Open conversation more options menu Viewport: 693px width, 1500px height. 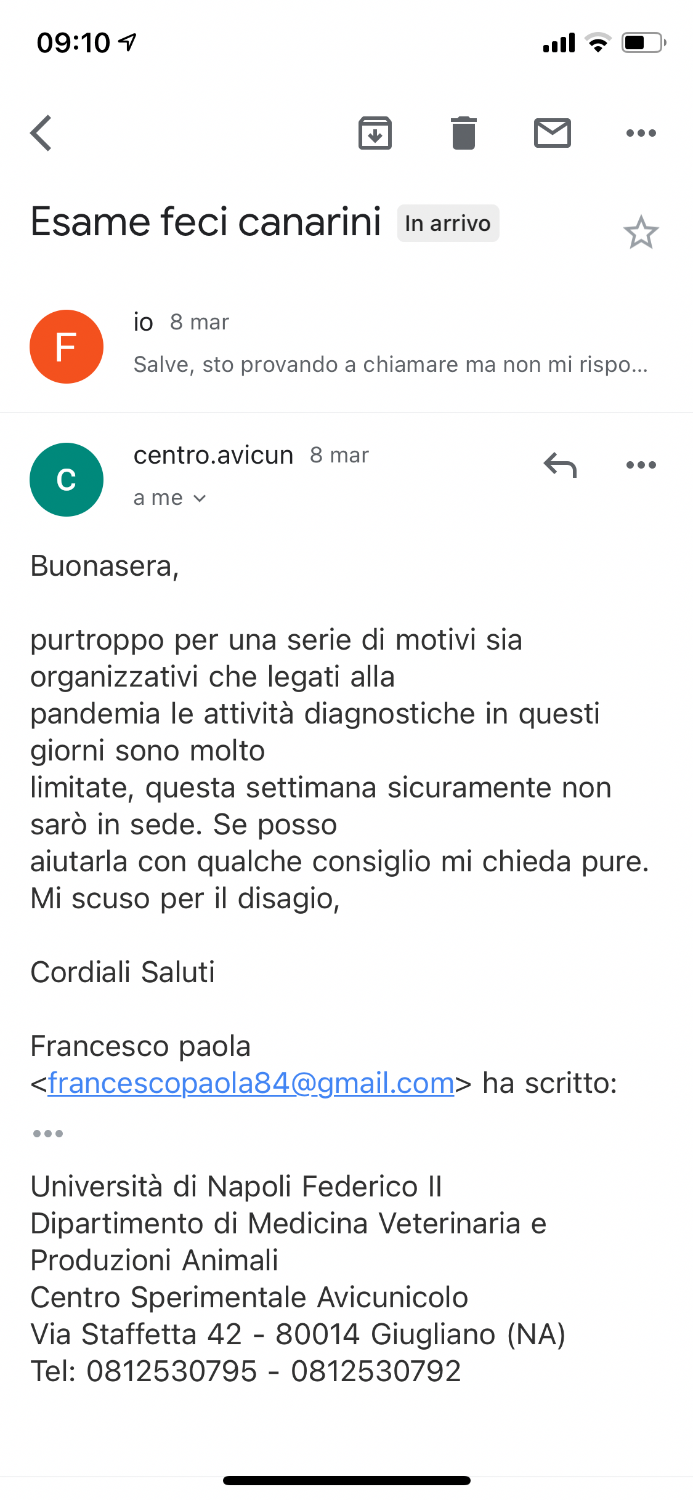point(640,133)
